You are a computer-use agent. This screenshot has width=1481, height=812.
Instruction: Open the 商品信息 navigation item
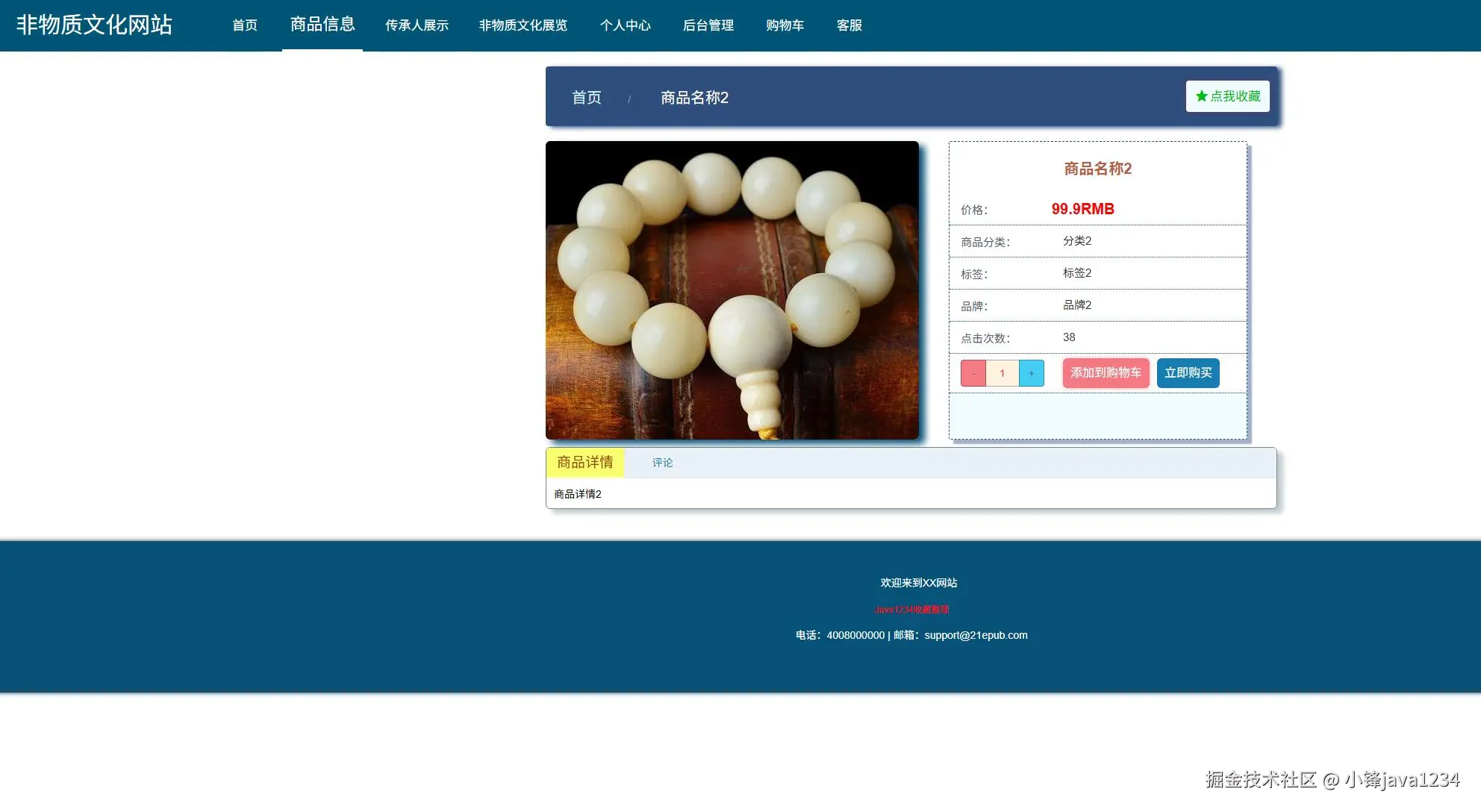(322, 25)
